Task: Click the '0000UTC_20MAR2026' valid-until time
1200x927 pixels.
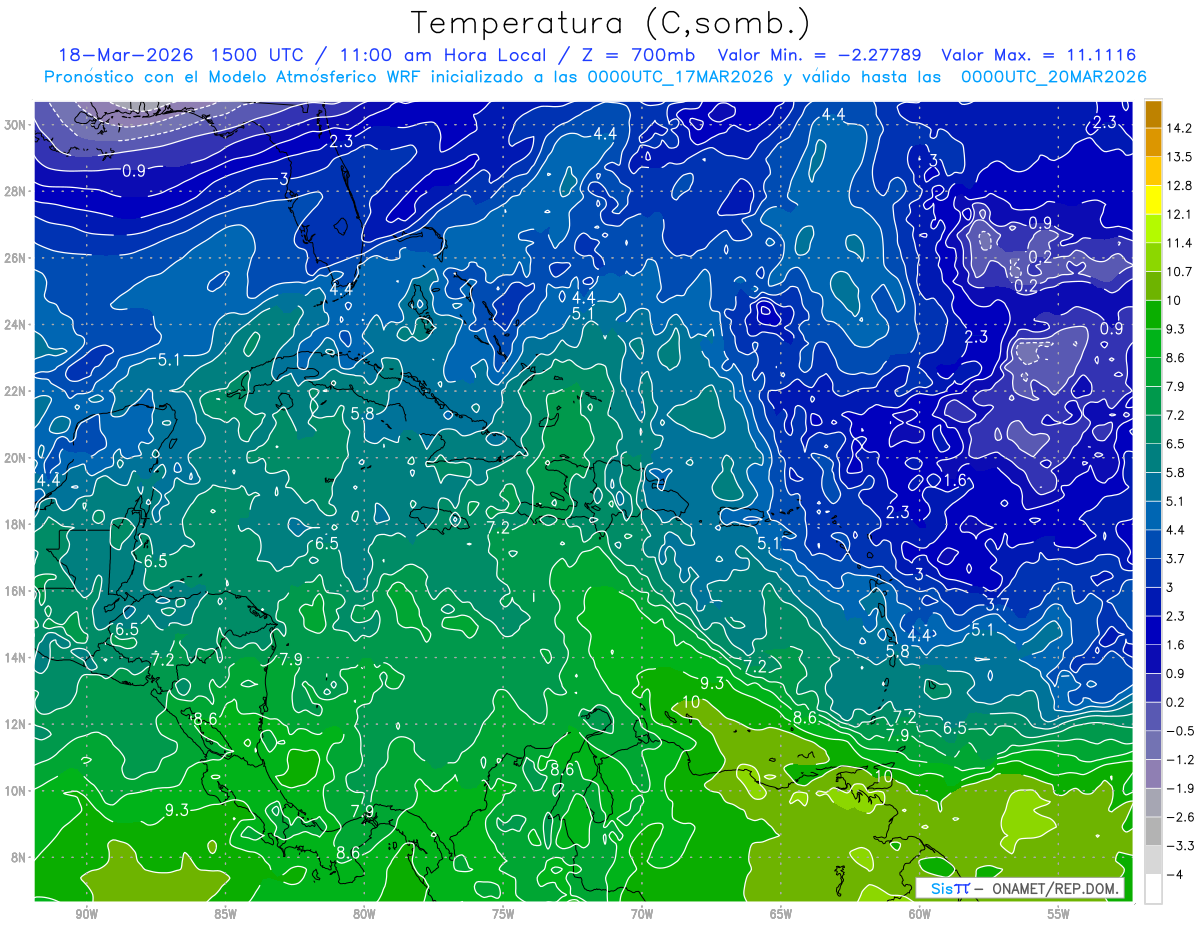Action: click(1053, 77)
